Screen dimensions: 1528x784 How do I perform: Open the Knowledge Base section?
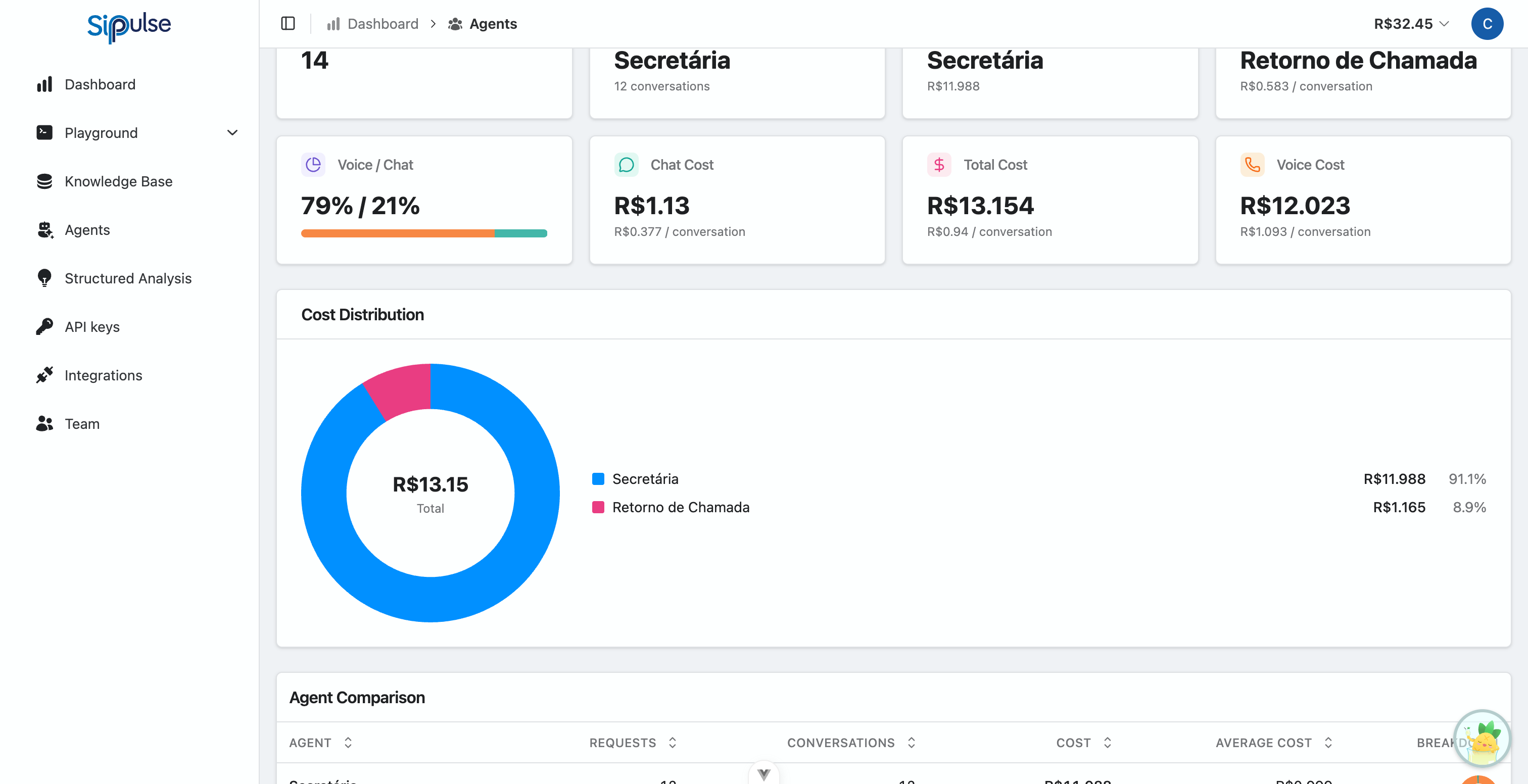tap(118, 181)
